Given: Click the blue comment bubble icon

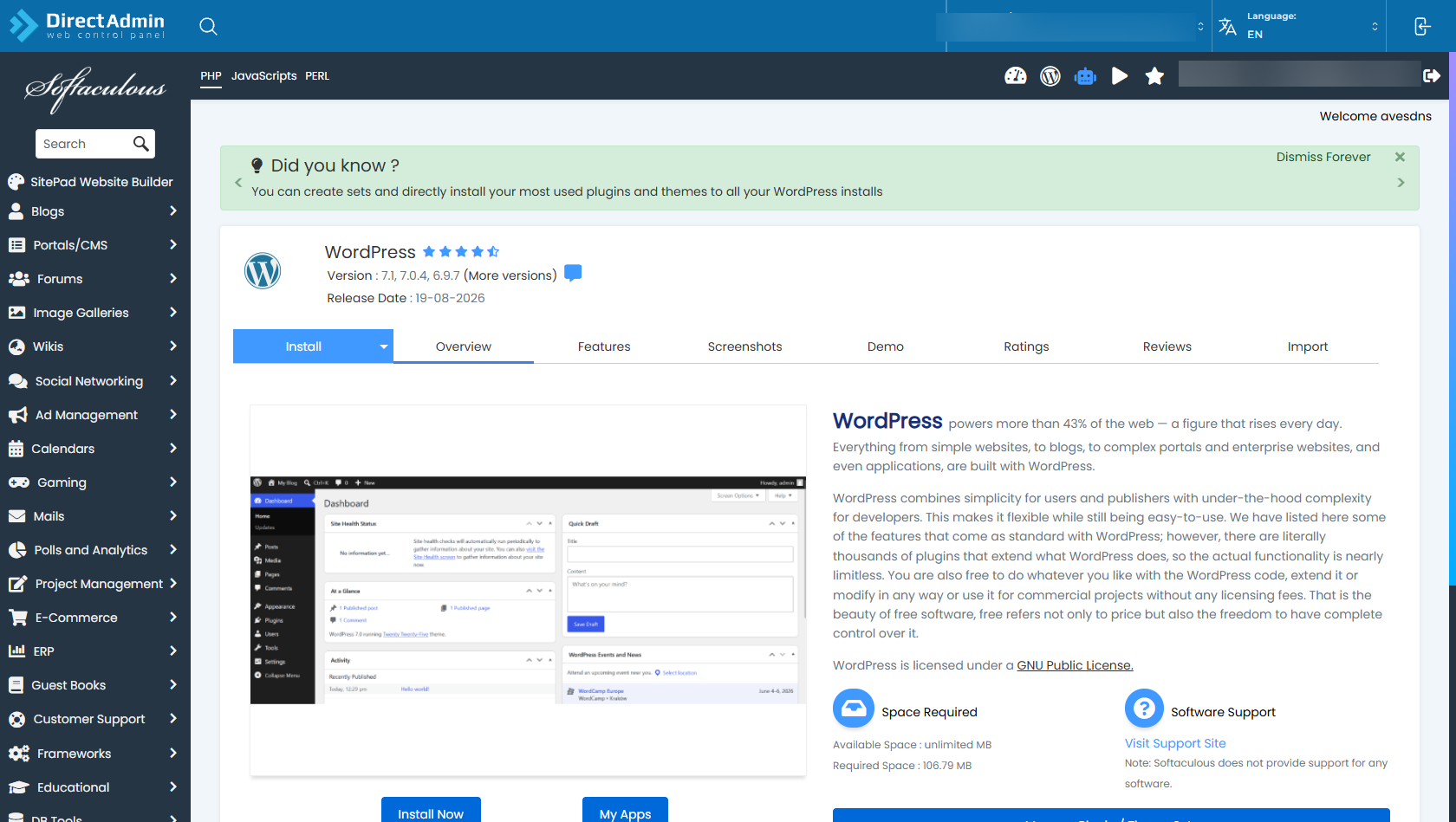Looking at the screenshot, I should click(573, 273).
